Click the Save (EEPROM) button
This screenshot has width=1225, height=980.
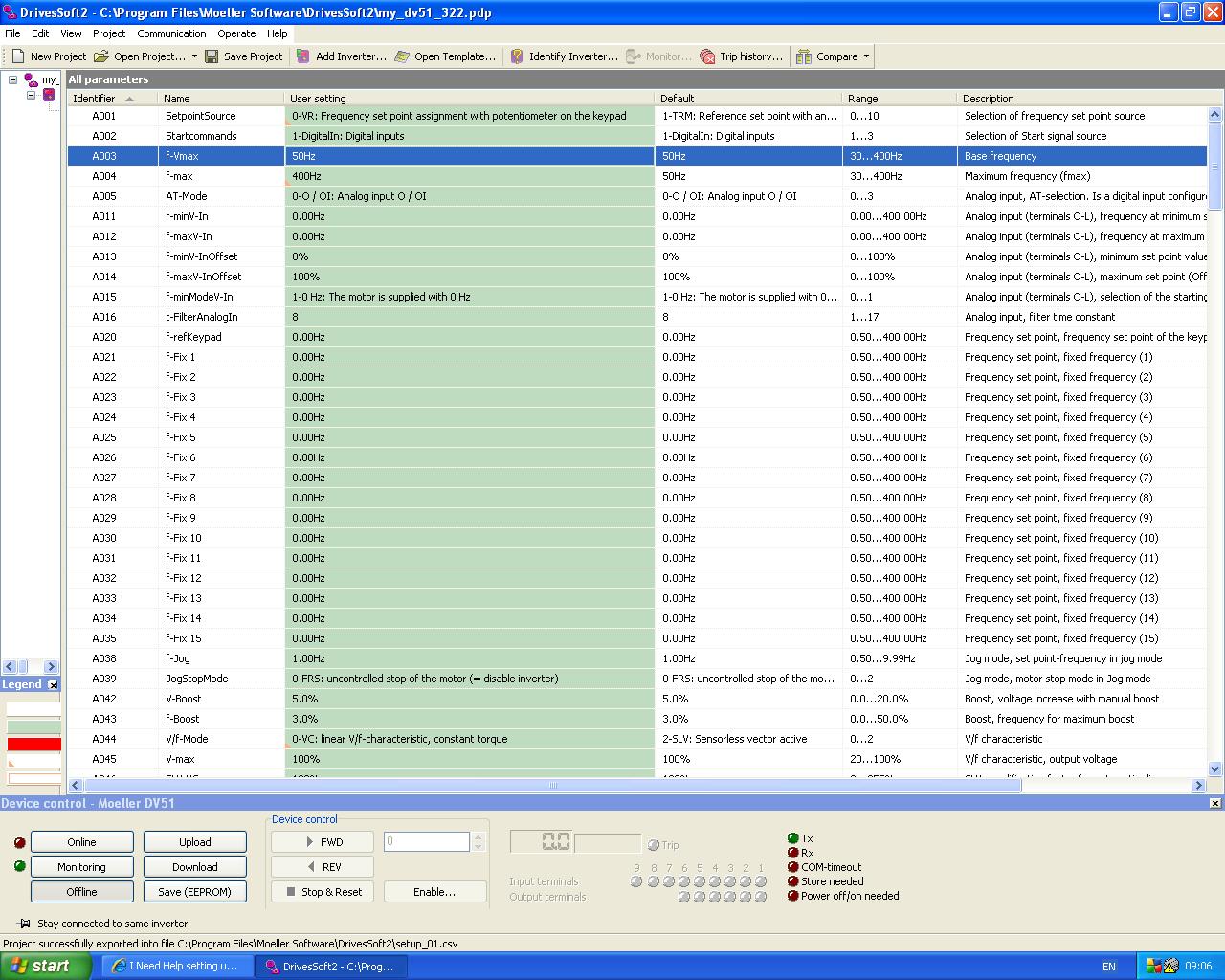[194, 891]
